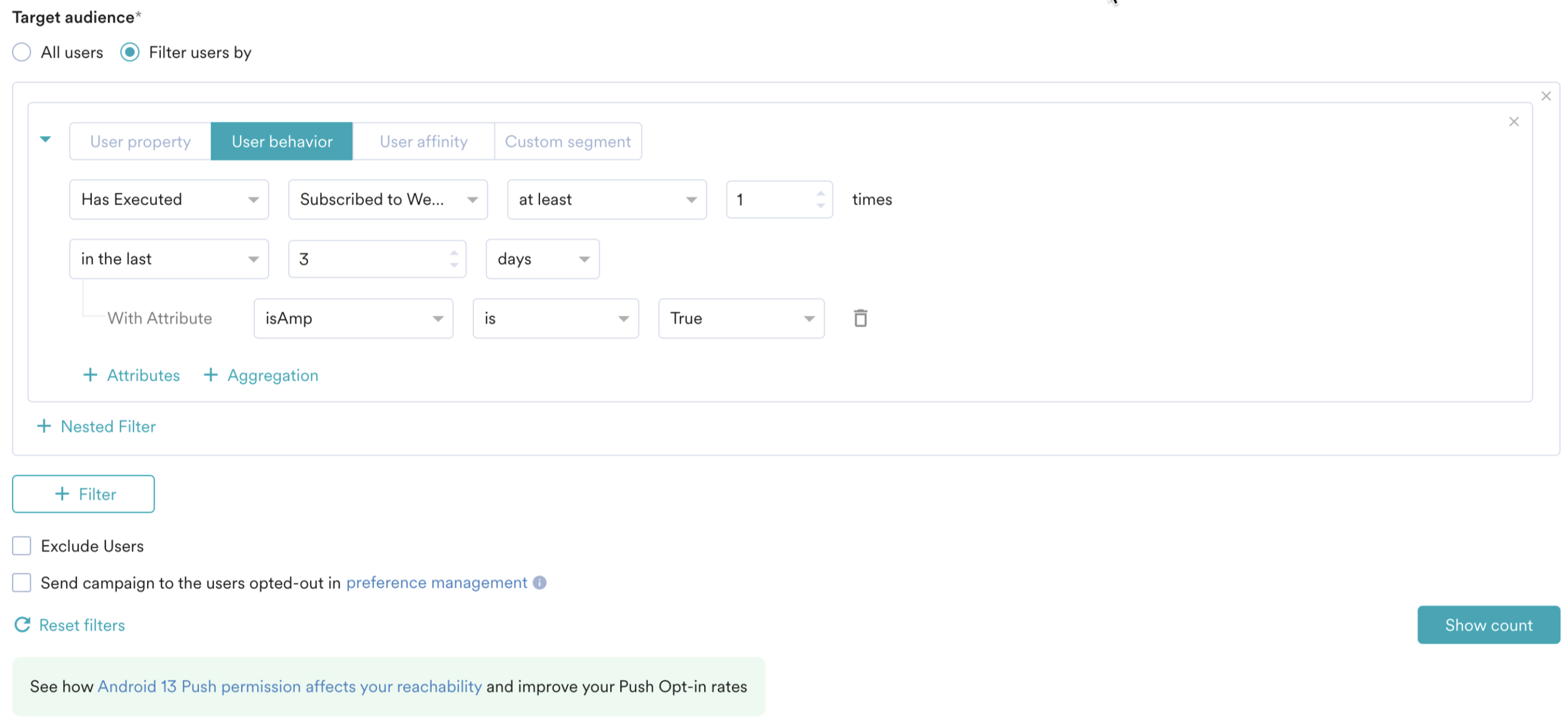Remove the inner filter with X icon
1568x725 pixels.
1514,121
